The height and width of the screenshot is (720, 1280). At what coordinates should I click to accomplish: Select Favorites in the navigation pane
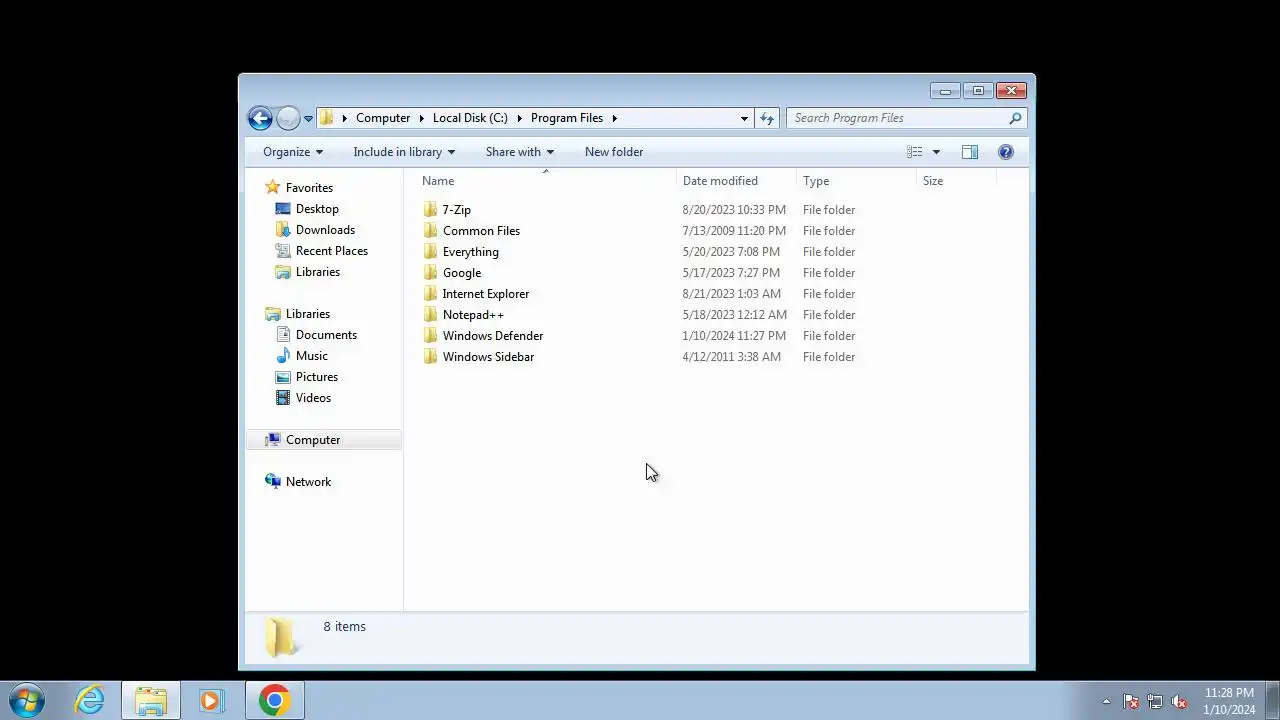309,188
